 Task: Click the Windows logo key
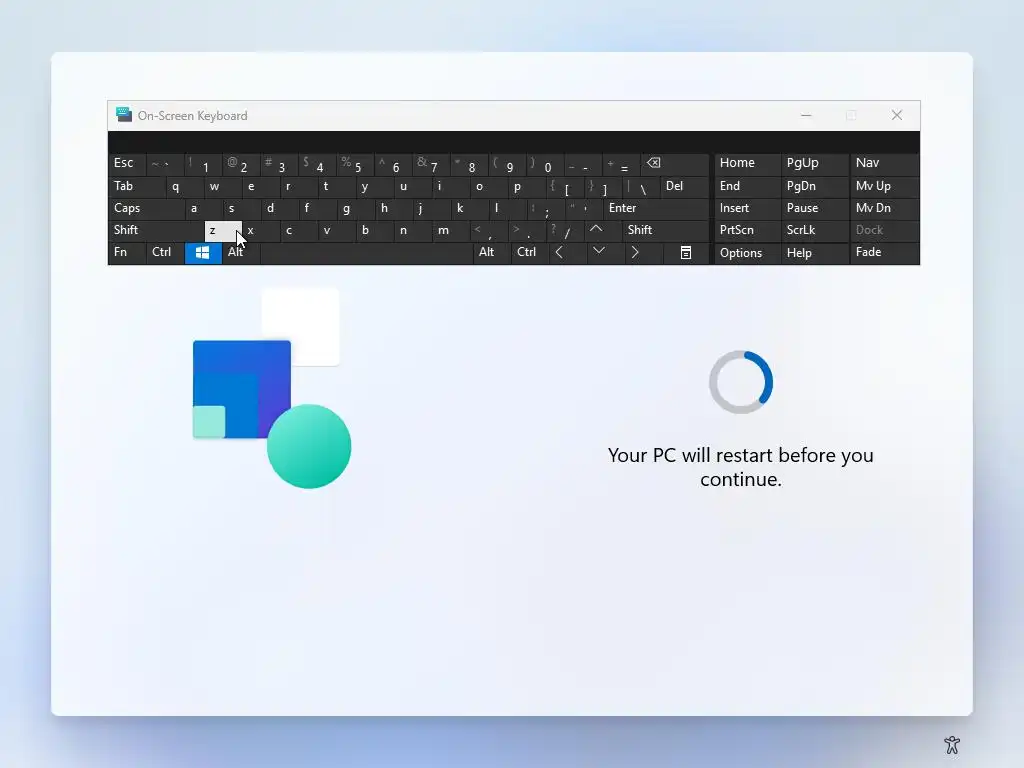(x=203, y=253)
